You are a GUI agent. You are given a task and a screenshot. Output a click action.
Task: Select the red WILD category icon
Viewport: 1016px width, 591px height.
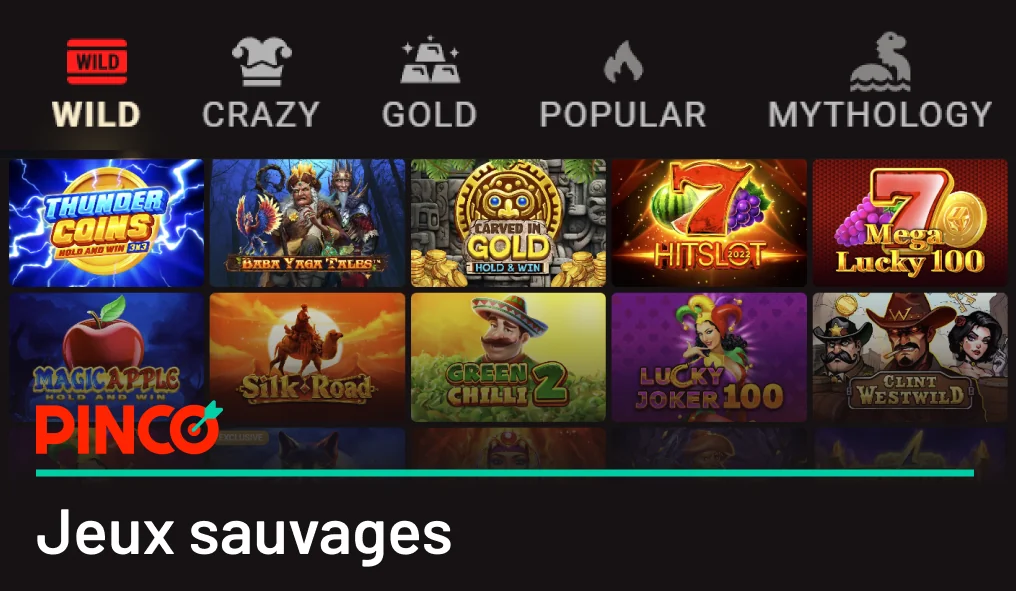click(x=97, y=62)
